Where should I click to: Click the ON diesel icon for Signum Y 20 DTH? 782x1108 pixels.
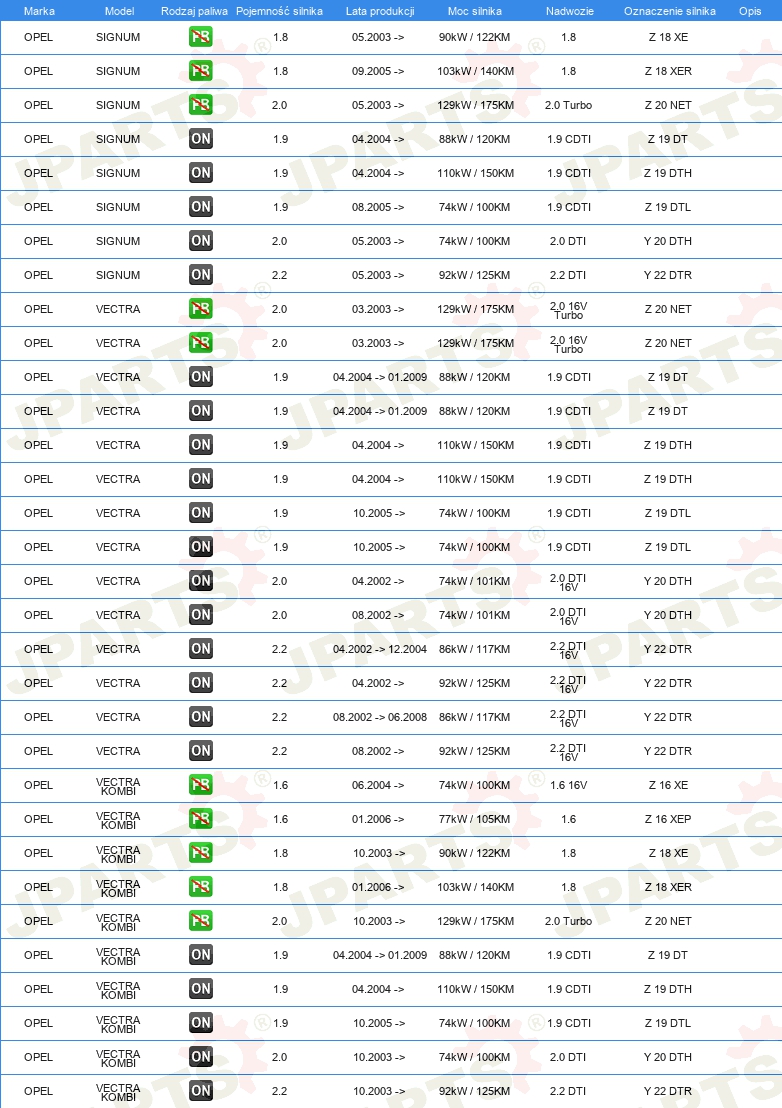(201, 241)
